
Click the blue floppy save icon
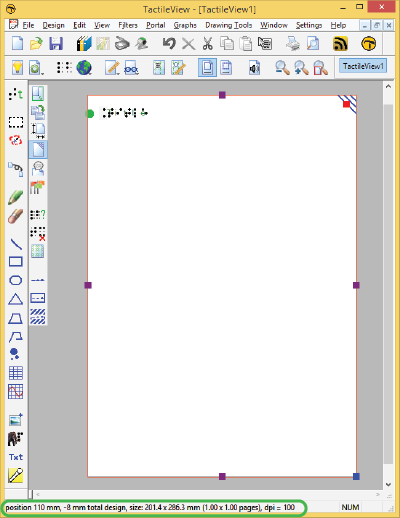tap(56, 44)
